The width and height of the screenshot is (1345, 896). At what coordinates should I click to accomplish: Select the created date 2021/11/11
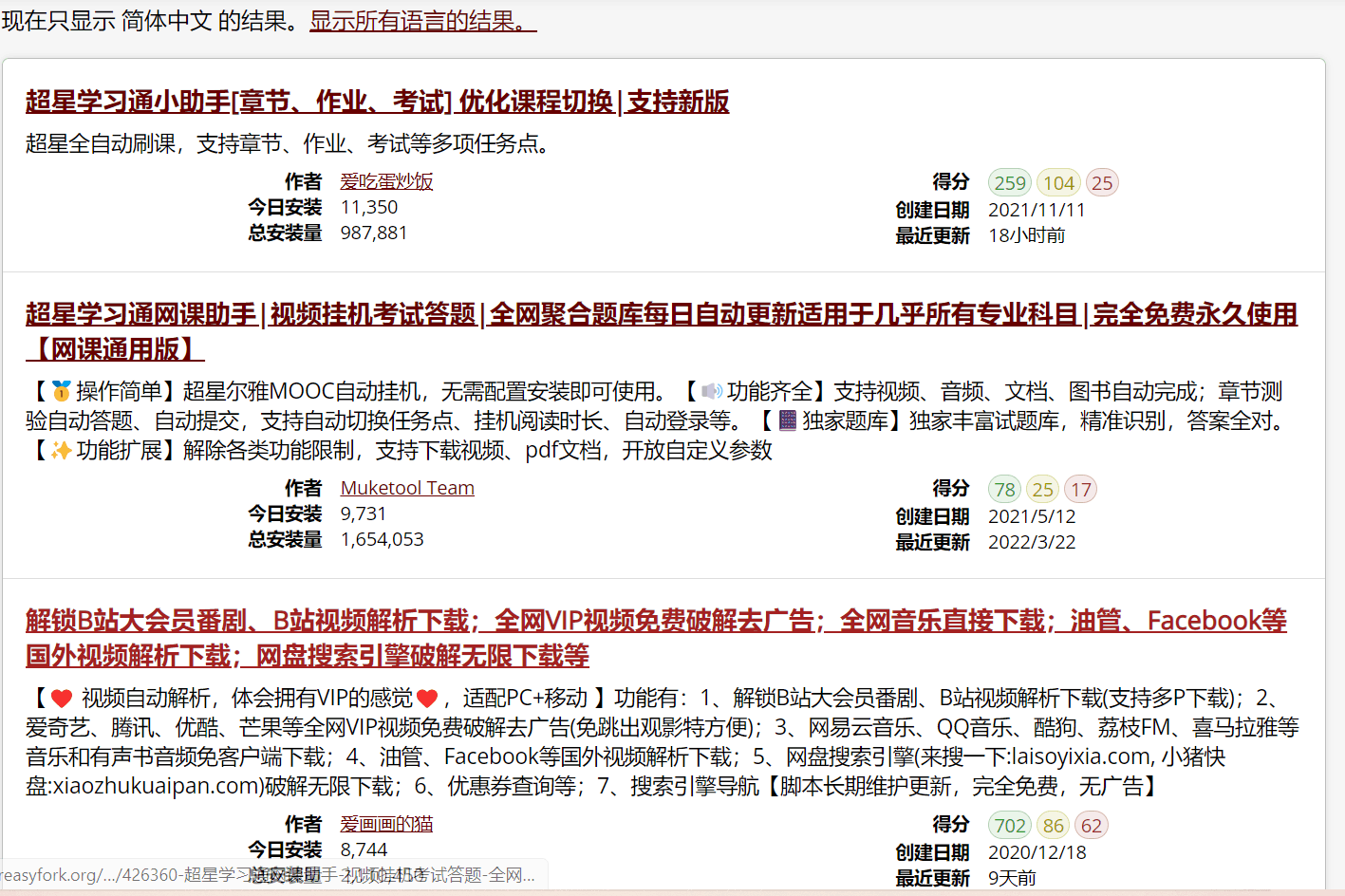(1037, 210)
